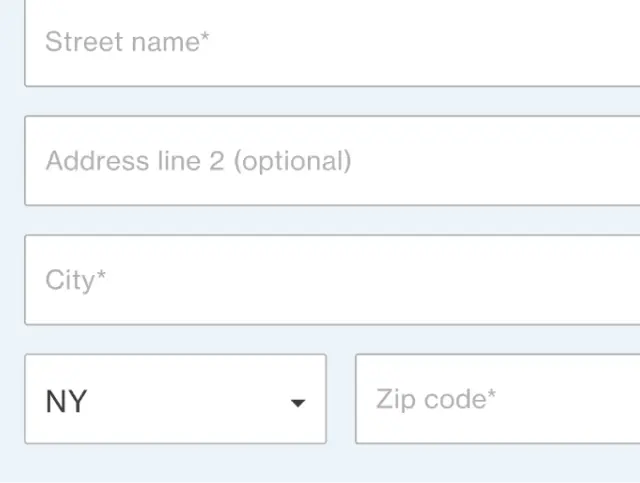Click the state dropdown arrow icon

[297, 403]
